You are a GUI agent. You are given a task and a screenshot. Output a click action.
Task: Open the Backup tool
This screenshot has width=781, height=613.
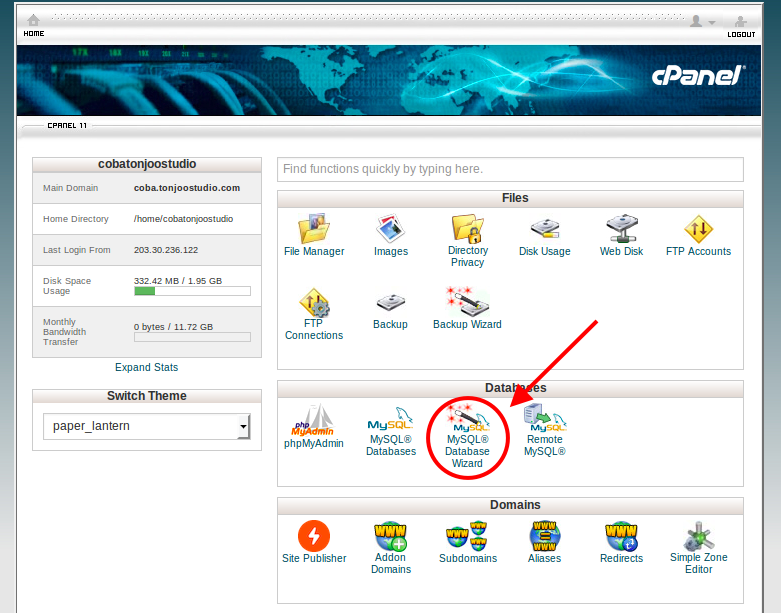pos(390,311)
